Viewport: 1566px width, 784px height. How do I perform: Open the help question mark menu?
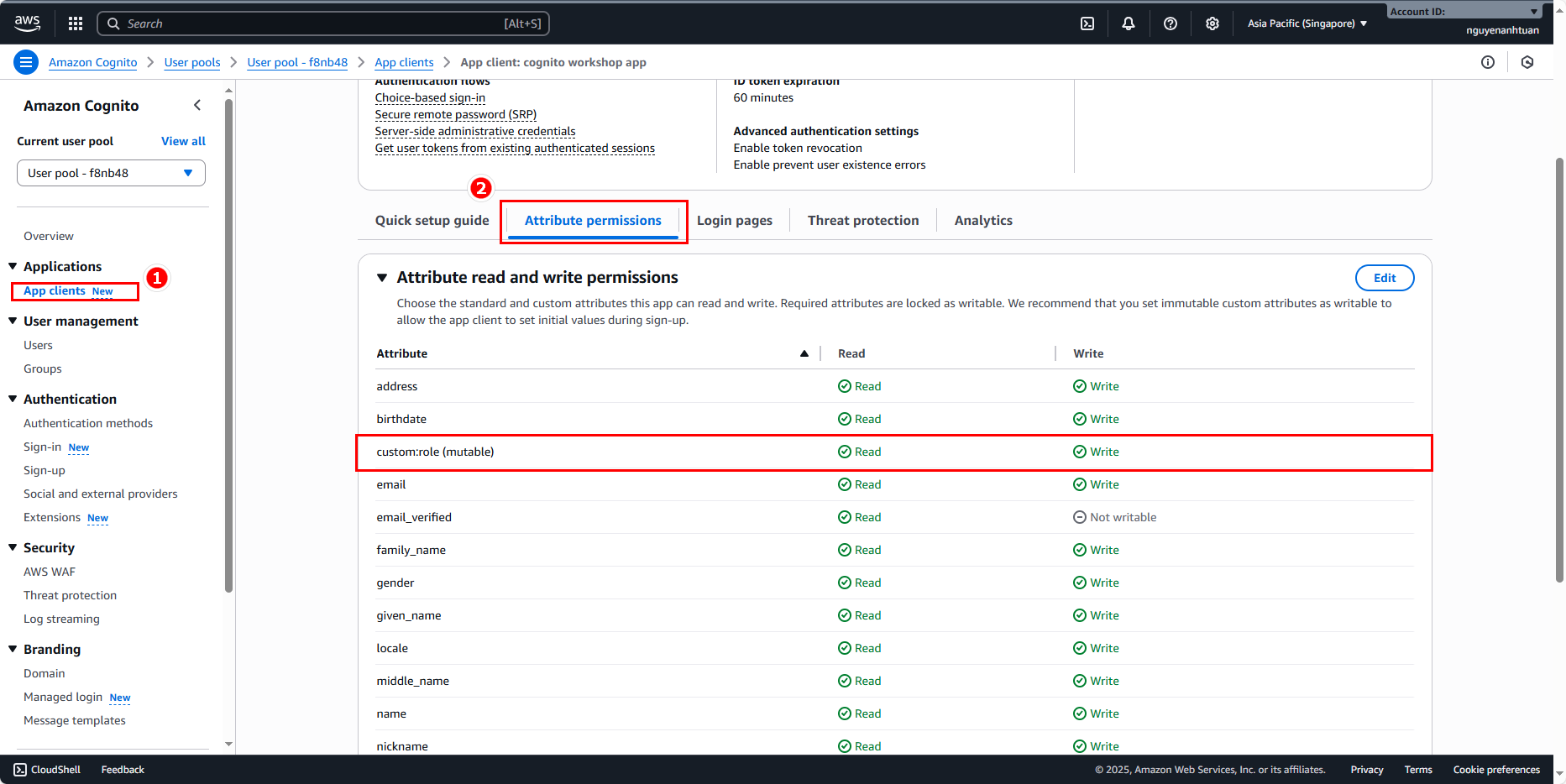point(1171,24)
